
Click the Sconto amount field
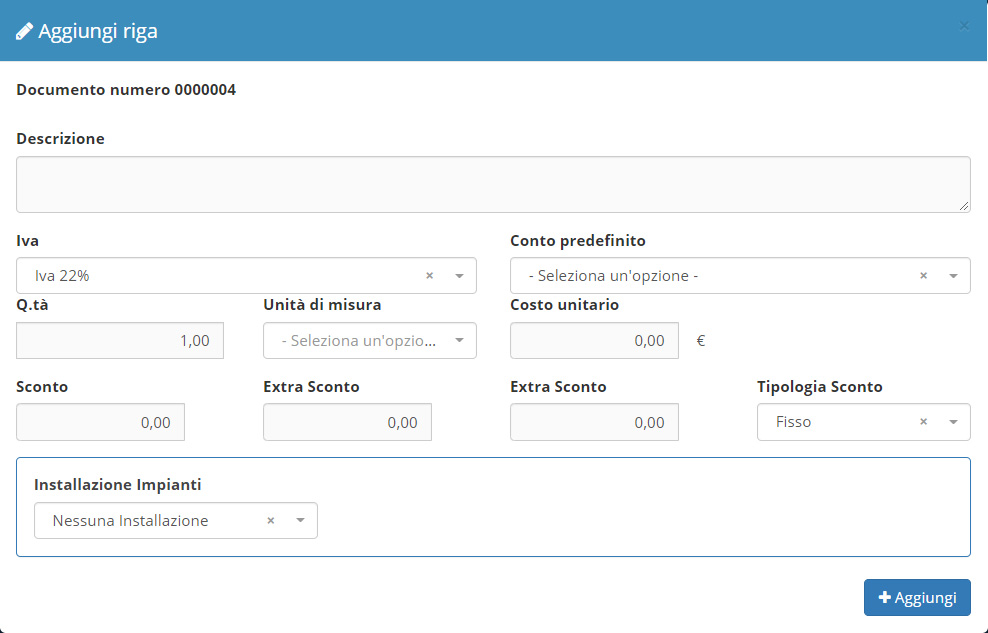(101, 423)
